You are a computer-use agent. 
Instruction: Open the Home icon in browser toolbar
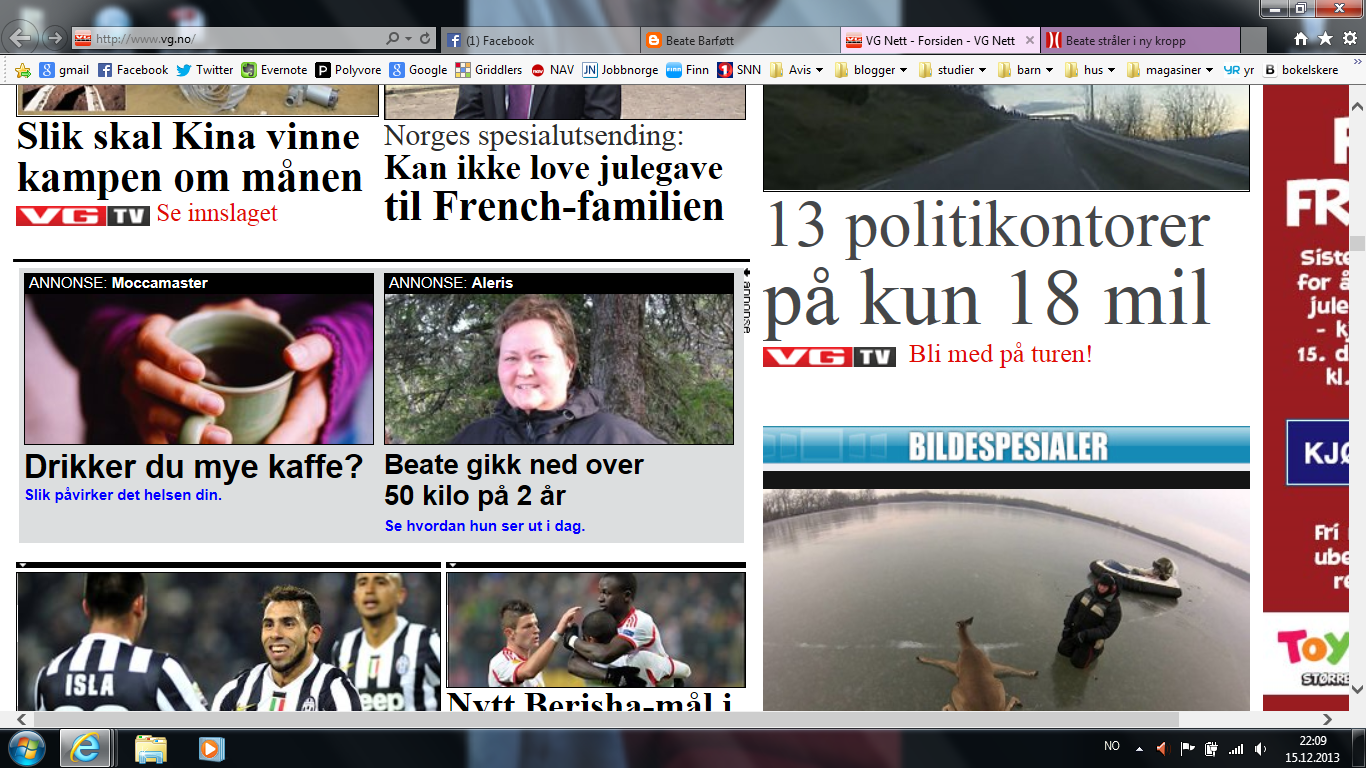coord(1301,39)
